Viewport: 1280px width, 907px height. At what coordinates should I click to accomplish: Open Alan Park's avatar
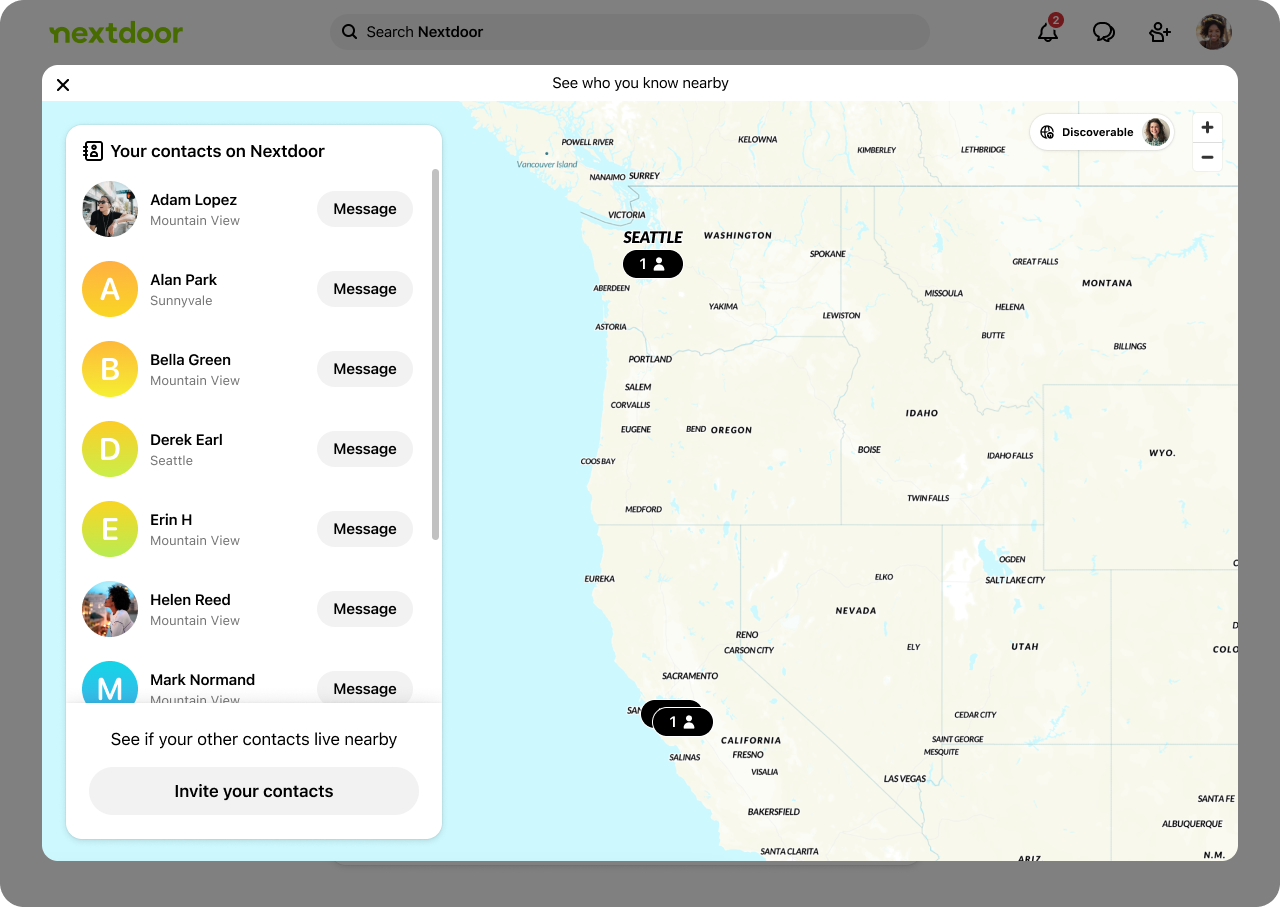(110, 289)
